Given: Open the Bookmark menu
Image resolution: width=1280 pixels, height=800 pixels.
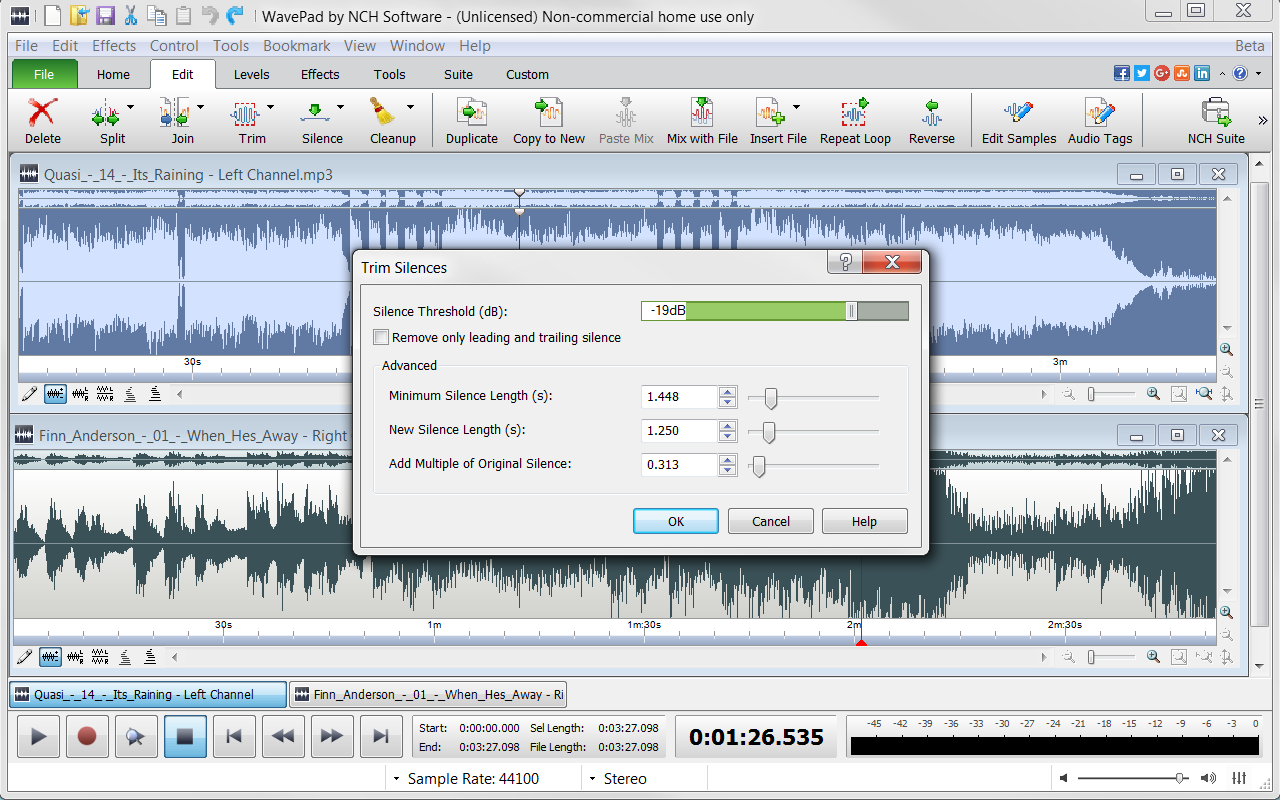Looking at the screenshot, I should click(296, 45).
